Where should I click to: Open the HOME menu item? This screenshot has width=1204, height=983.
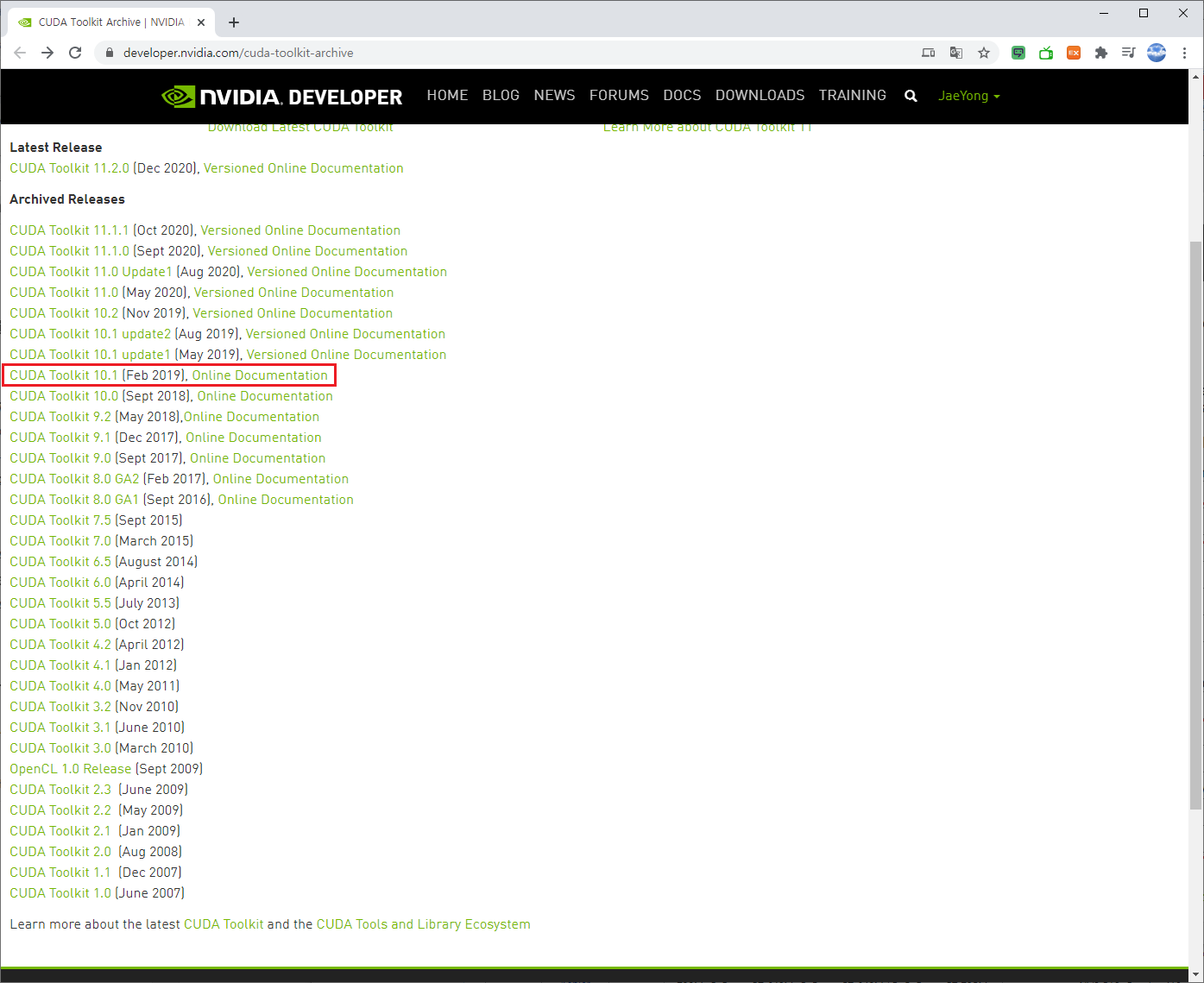pos(447,95)
